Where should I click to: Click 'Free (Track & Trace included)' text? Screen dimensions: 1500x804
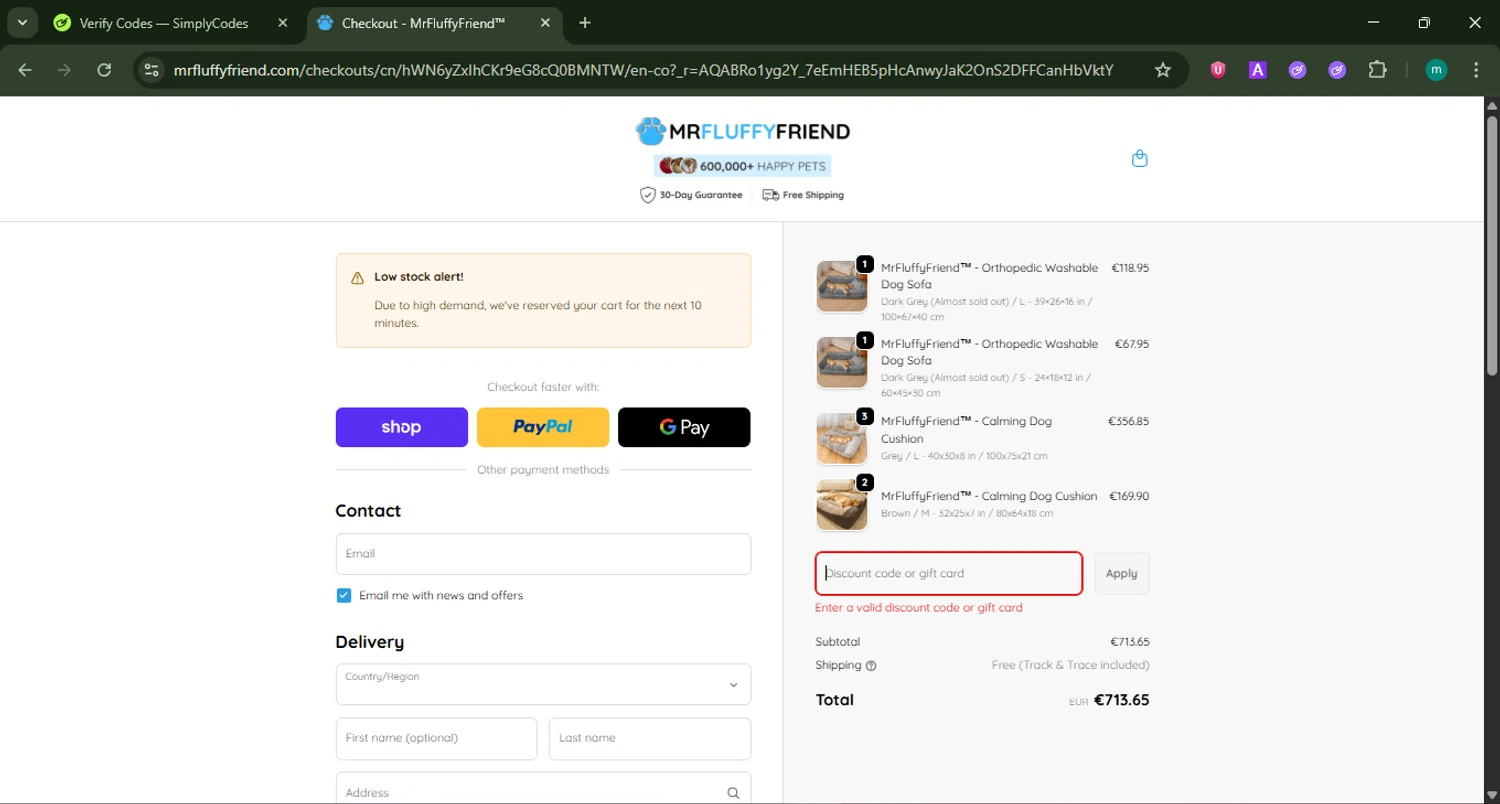pyautogui.click(x=1071, y=665)
